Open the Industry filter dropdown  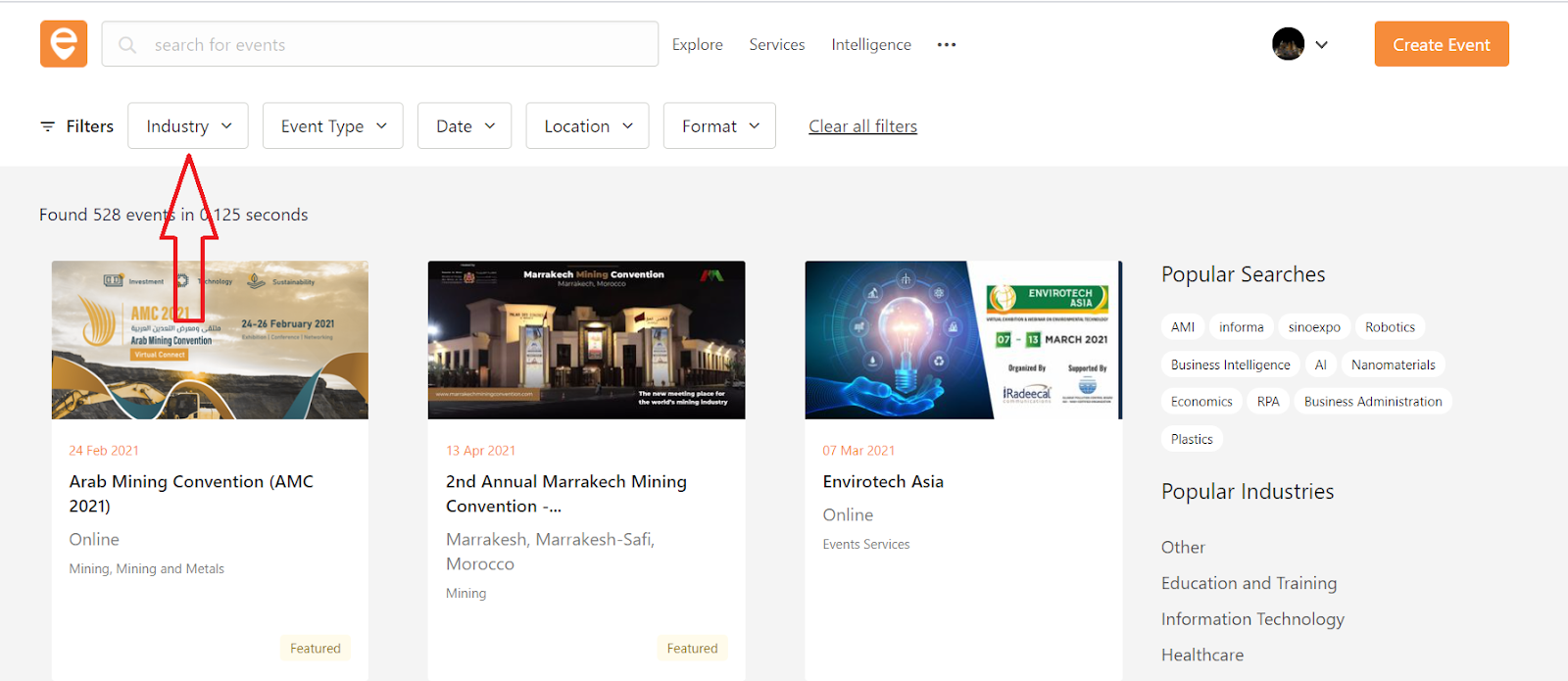click(188, 126)
